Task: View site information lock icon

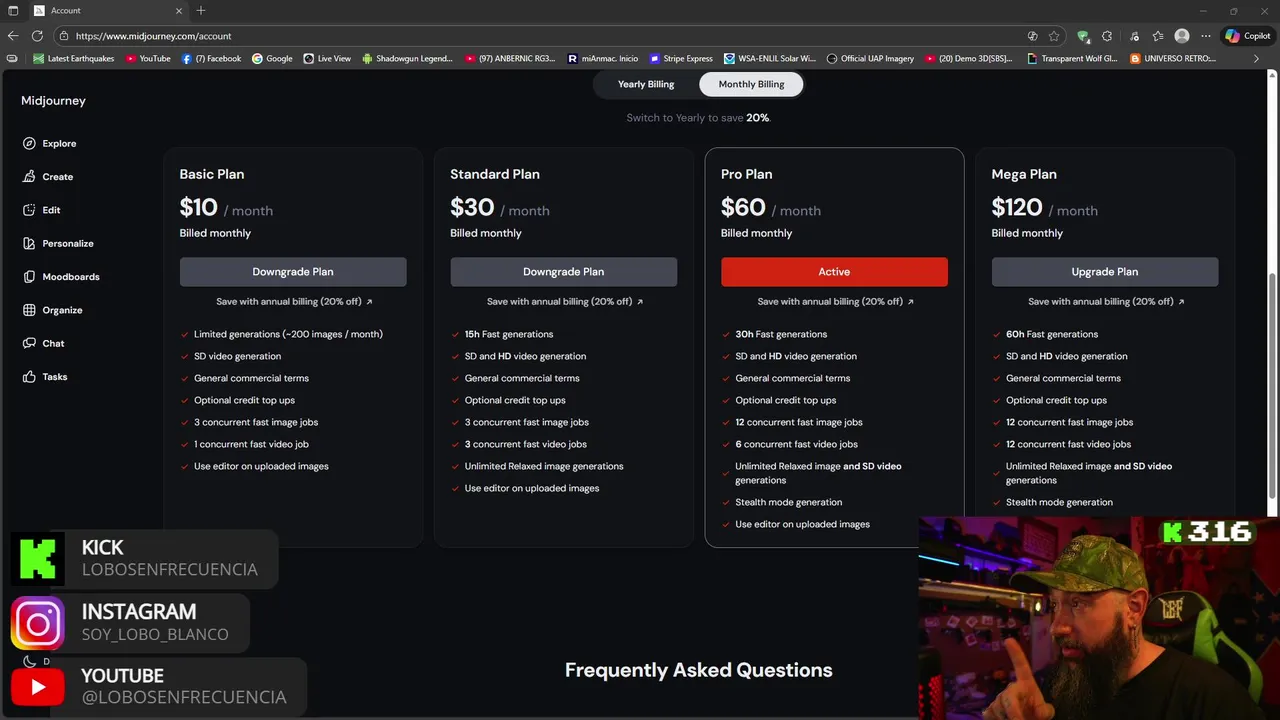Action: pyautogui.click(x=64, y=36)
